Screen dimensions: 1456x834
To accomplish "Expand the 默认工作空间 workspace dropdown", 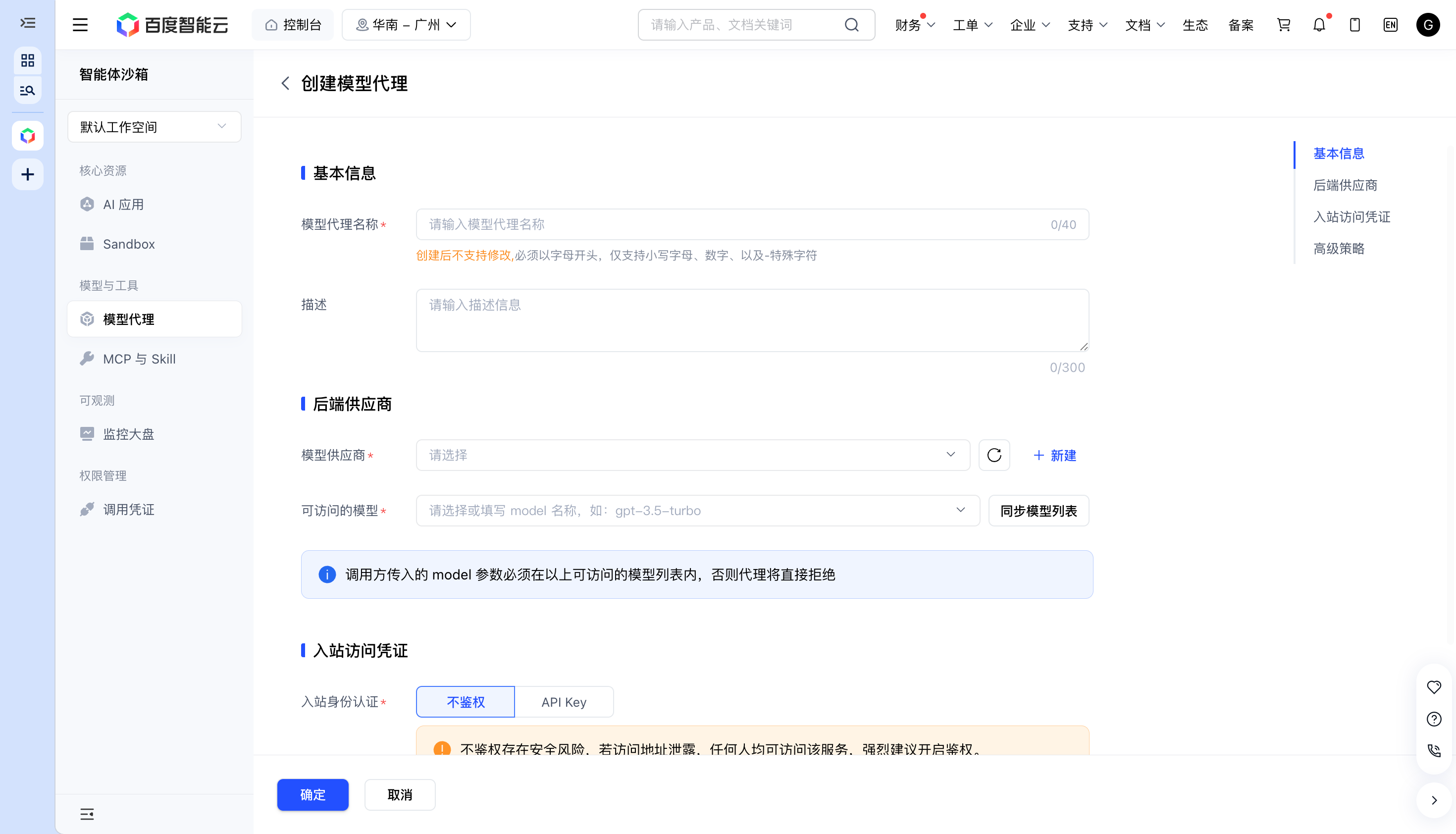I will (154, 127).
